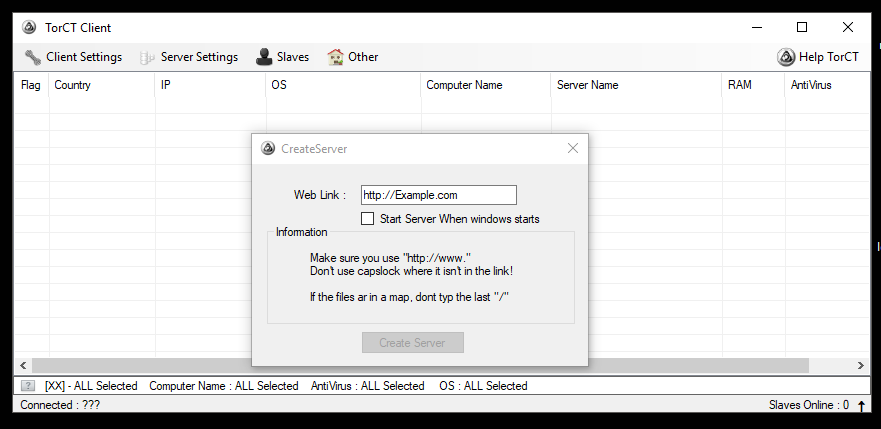Click the question mark flag icon
The image size is (881, 429).
tap(28, 386)
